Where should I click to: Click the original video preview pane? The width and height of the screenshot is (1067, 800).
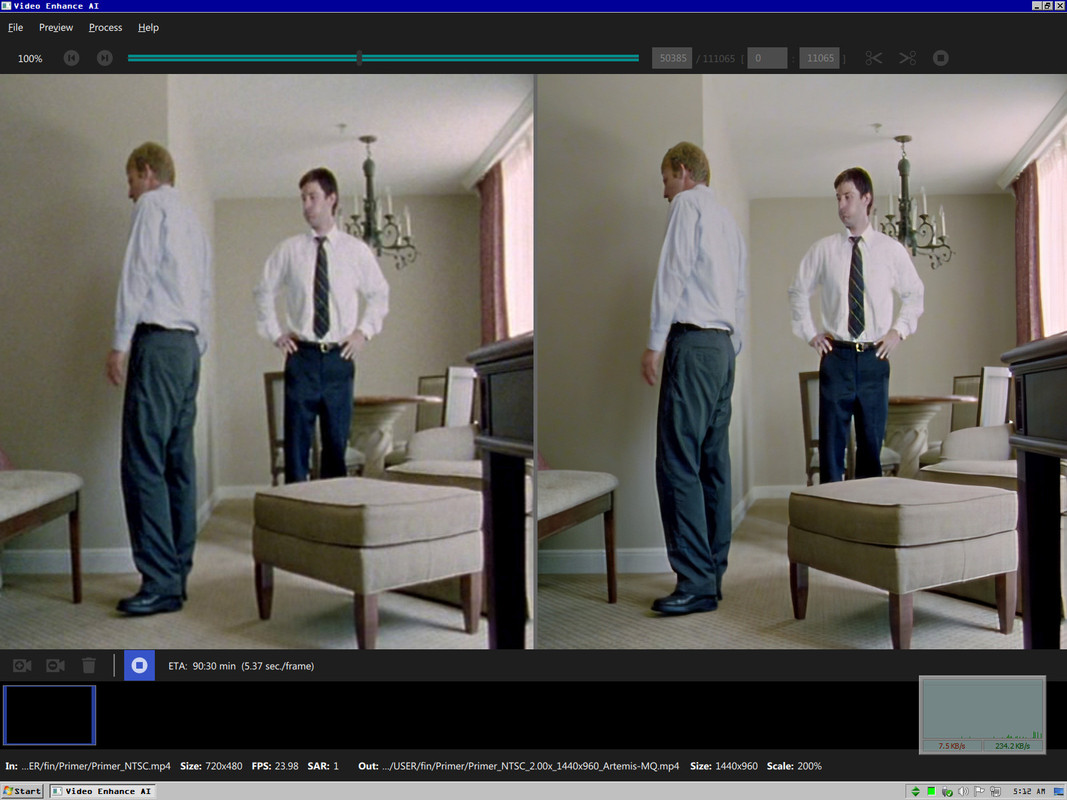[x=266, y=361]
